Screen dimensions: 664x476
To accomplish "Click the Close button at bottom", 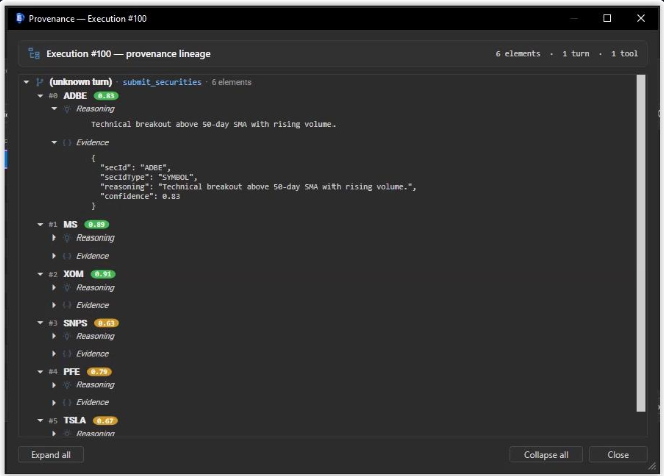I will 618,454.
